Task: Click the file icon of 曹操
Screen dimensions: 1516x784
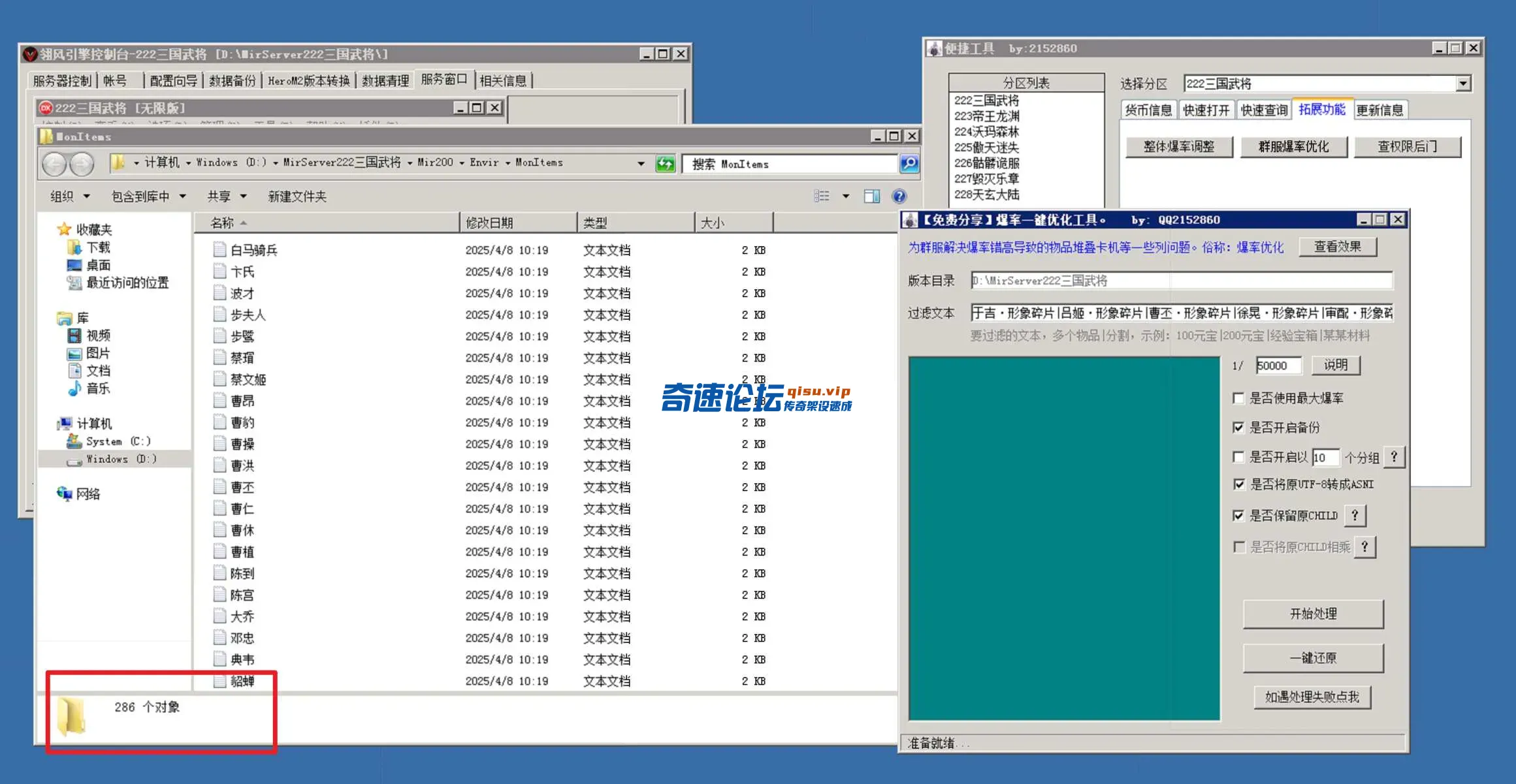Action: [x=219, y=444]
